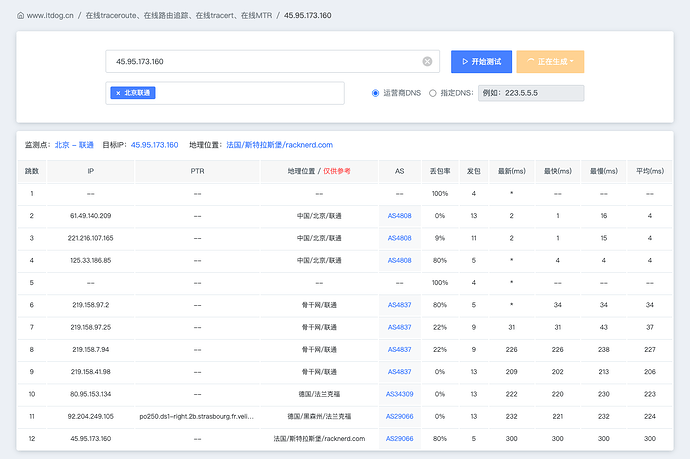
Task: Open AS29066 link in hop 11 row
Action: (400, 416)
